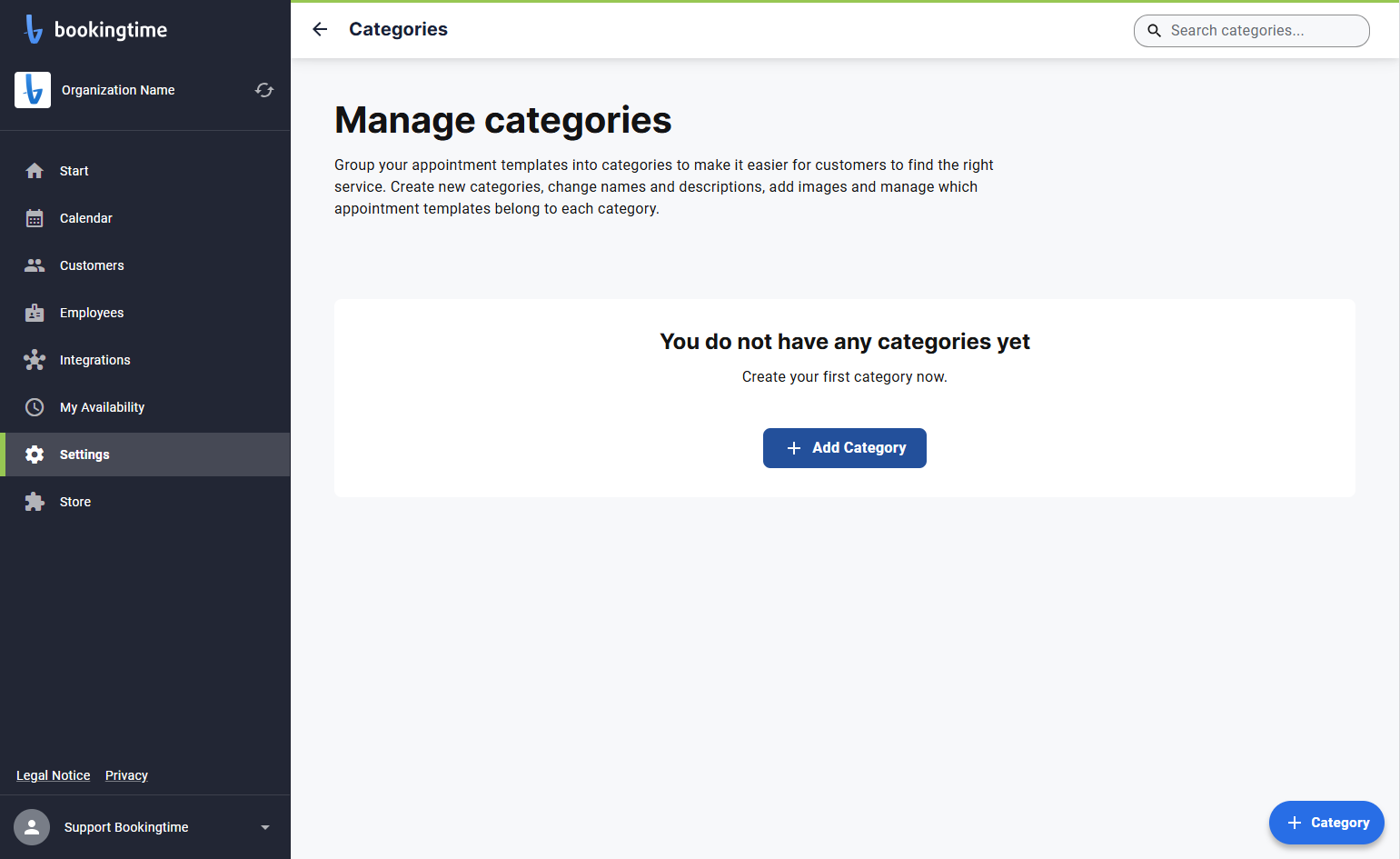Click the Start home icon
The height and width of the screenshot is (859, 1400).
click(x=35, y=171)
